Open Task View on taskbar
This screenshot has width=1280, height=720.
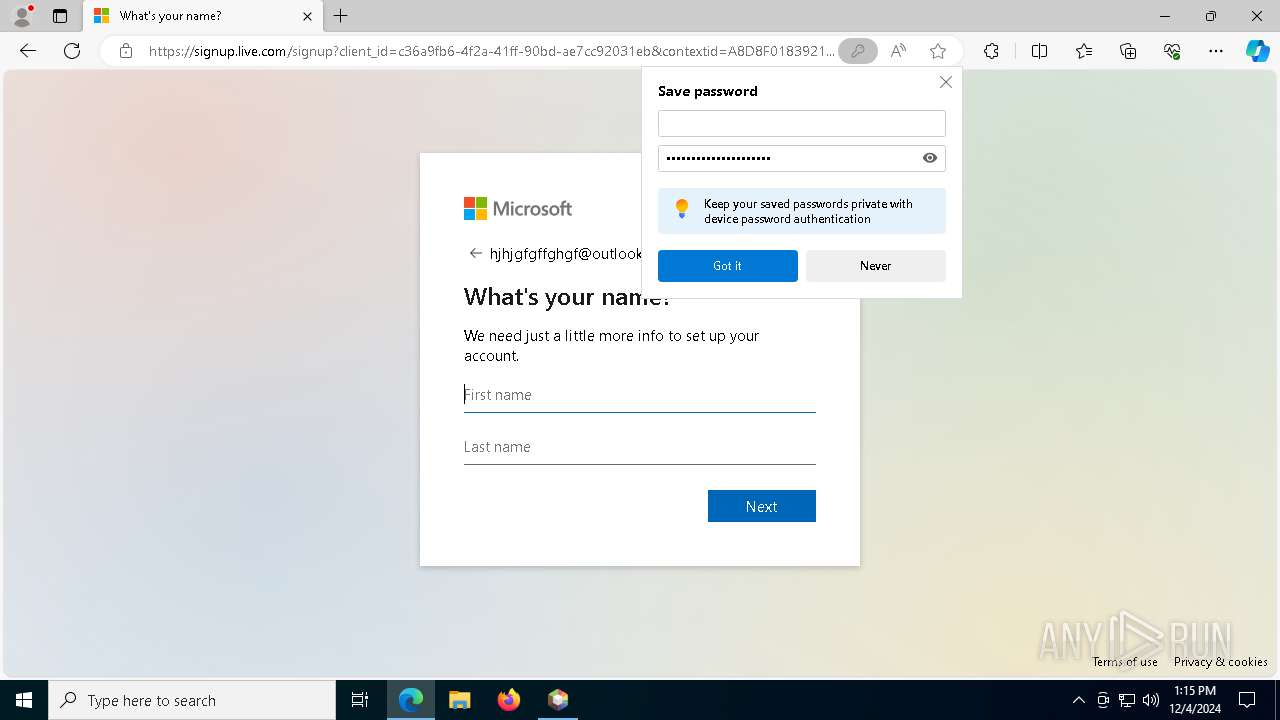360,700
